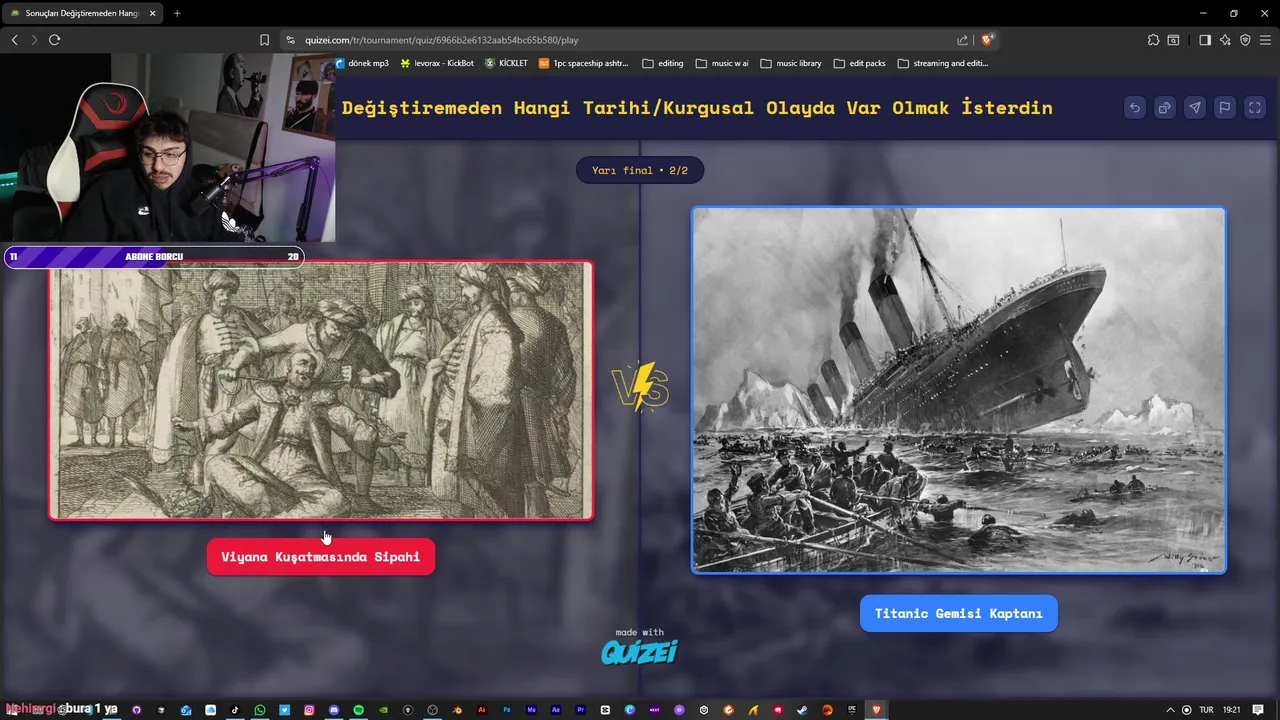Click the undo last choice button

[1134, 108]
